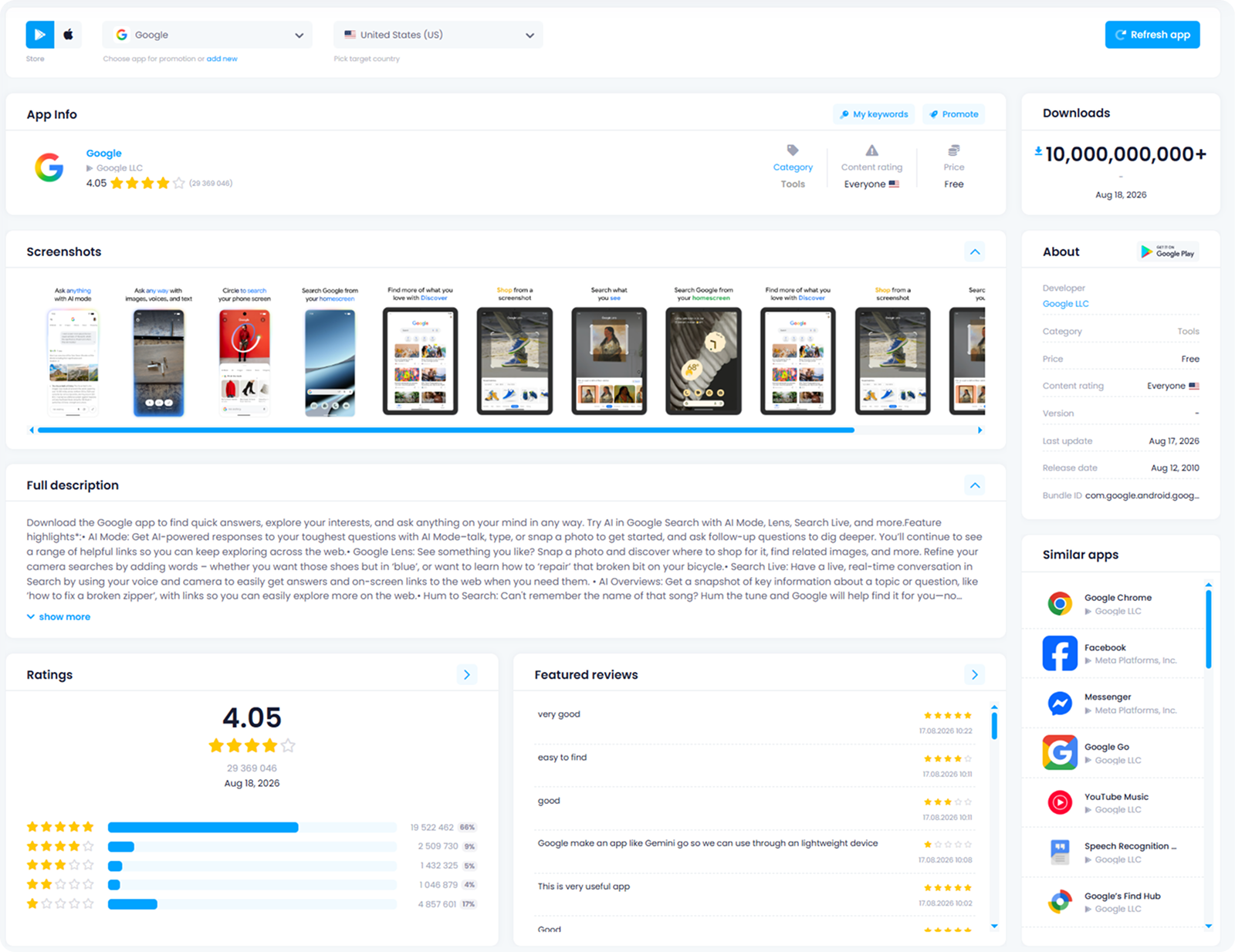This screenshot has height=952, width=1235.
Task: Open the Ratings details arrow
Action: tap(467, 675)
